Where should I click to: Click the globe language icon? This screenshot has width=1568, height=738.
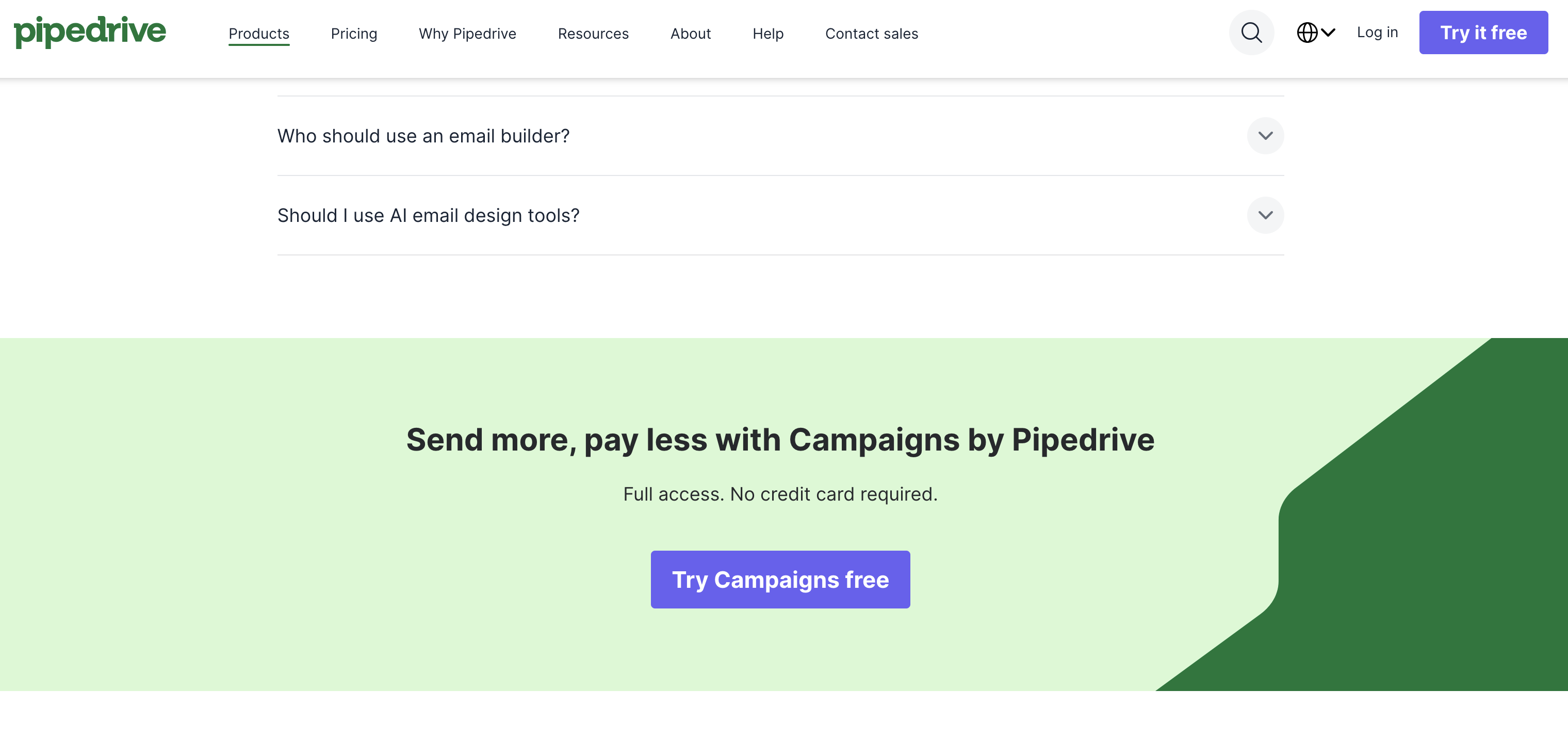(1307, 33)
